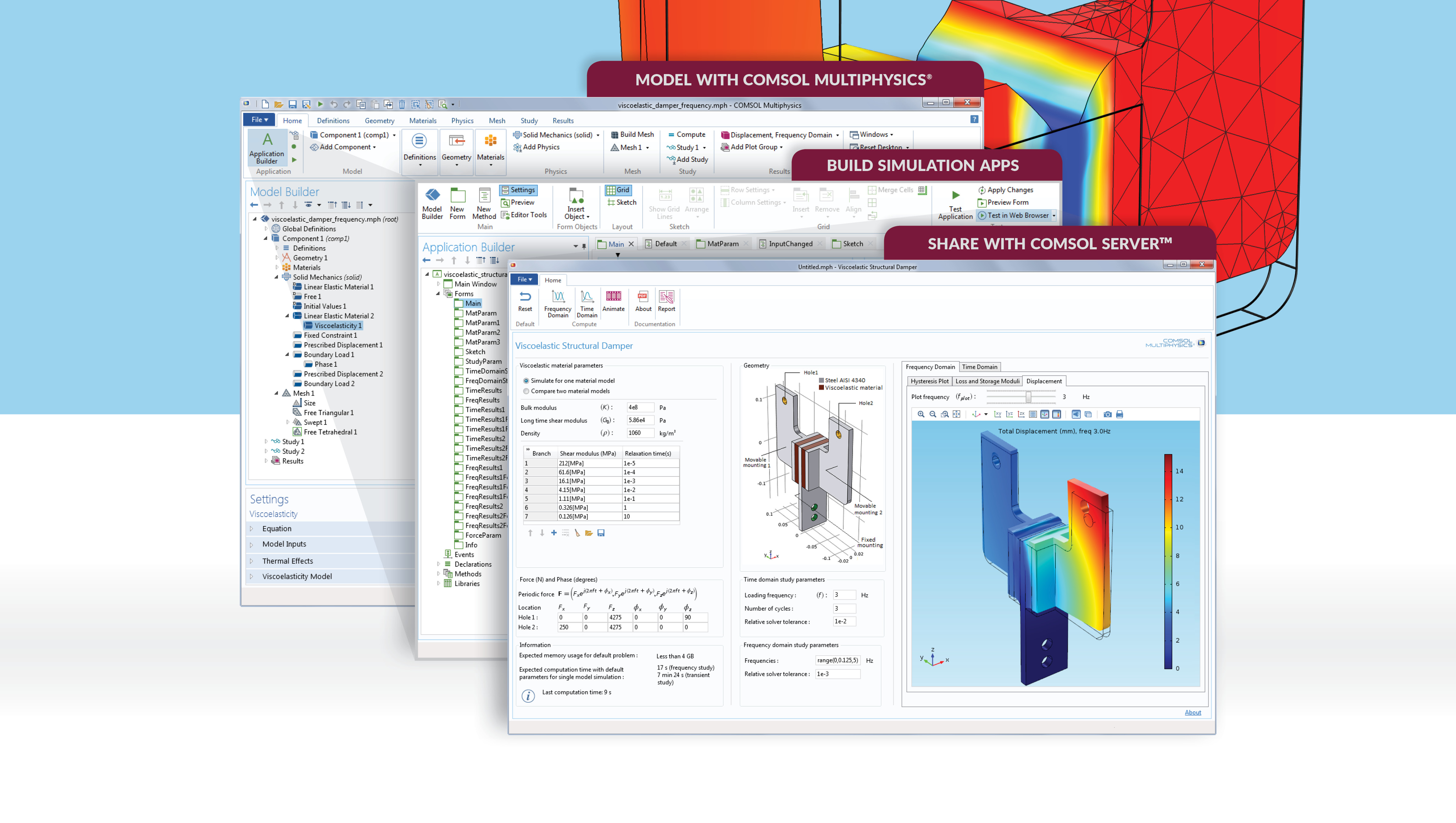Click Reset icon in damper app
1456x823 pixels.
click(525, 301)
